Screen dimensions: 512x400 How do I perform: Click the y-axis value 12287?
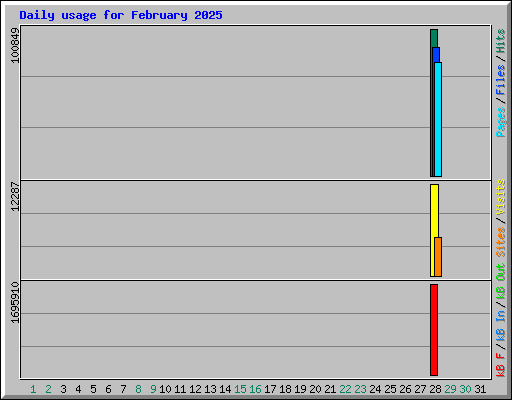coord(15,196)
